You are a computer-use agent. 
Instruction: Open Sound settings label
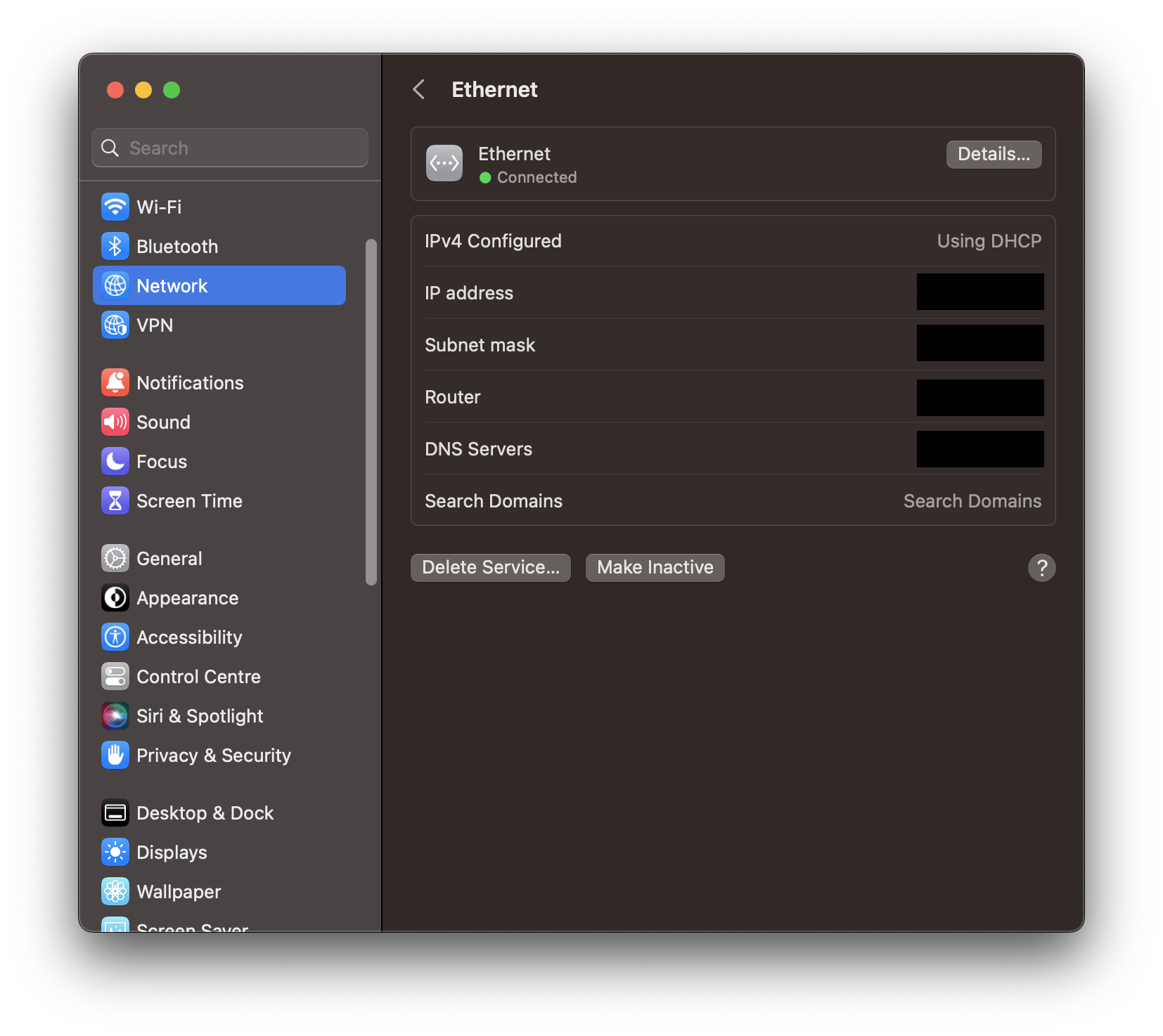coord(163,422)
